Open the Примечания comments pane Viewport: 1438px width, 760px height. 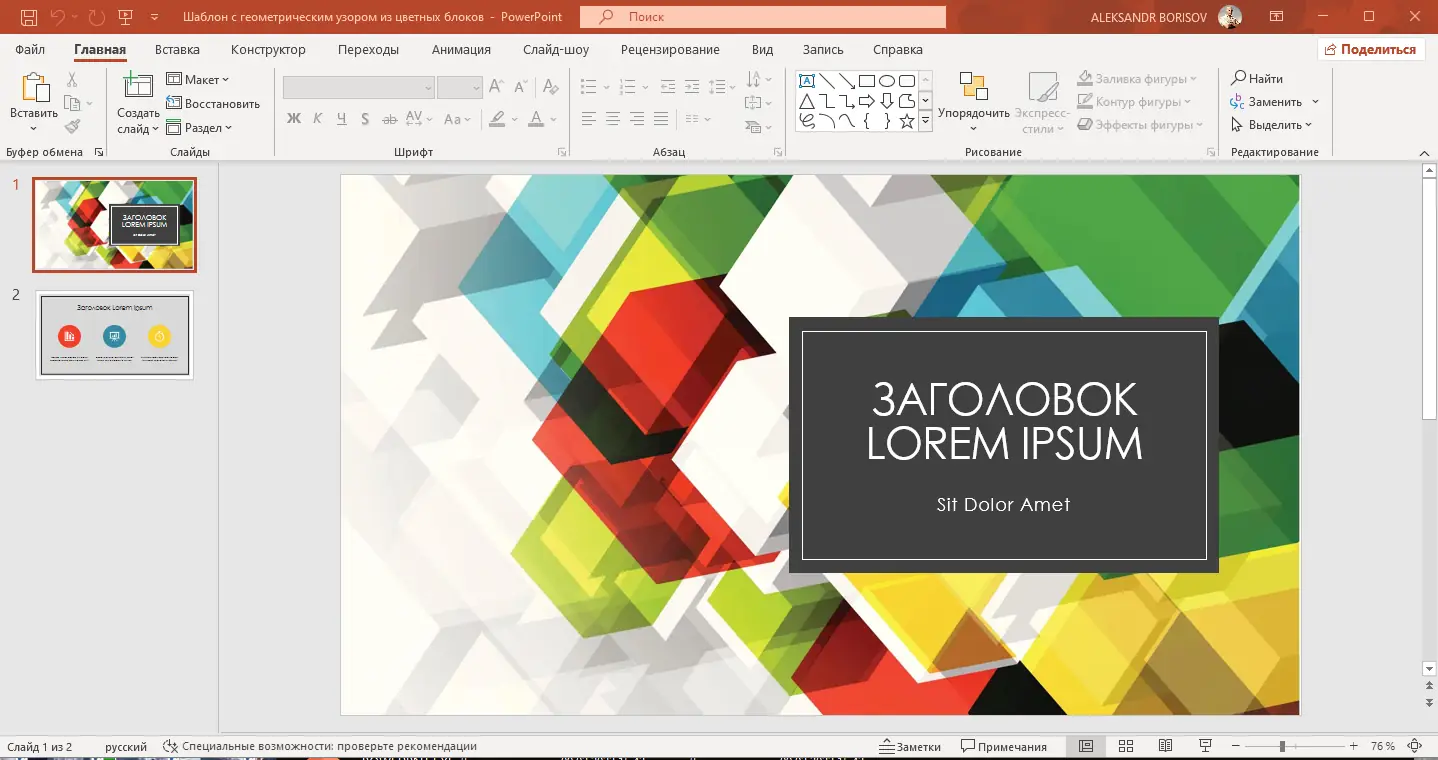coord(1003,747)
